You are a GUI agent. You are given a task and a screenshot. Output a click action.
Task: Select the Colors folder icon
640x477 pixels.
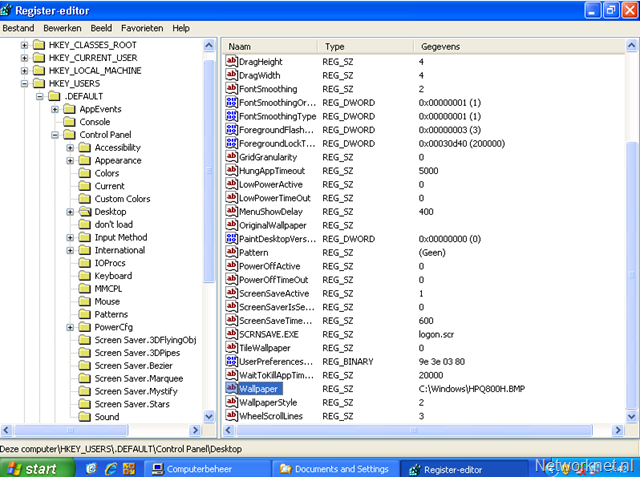[x=84, y=173]
